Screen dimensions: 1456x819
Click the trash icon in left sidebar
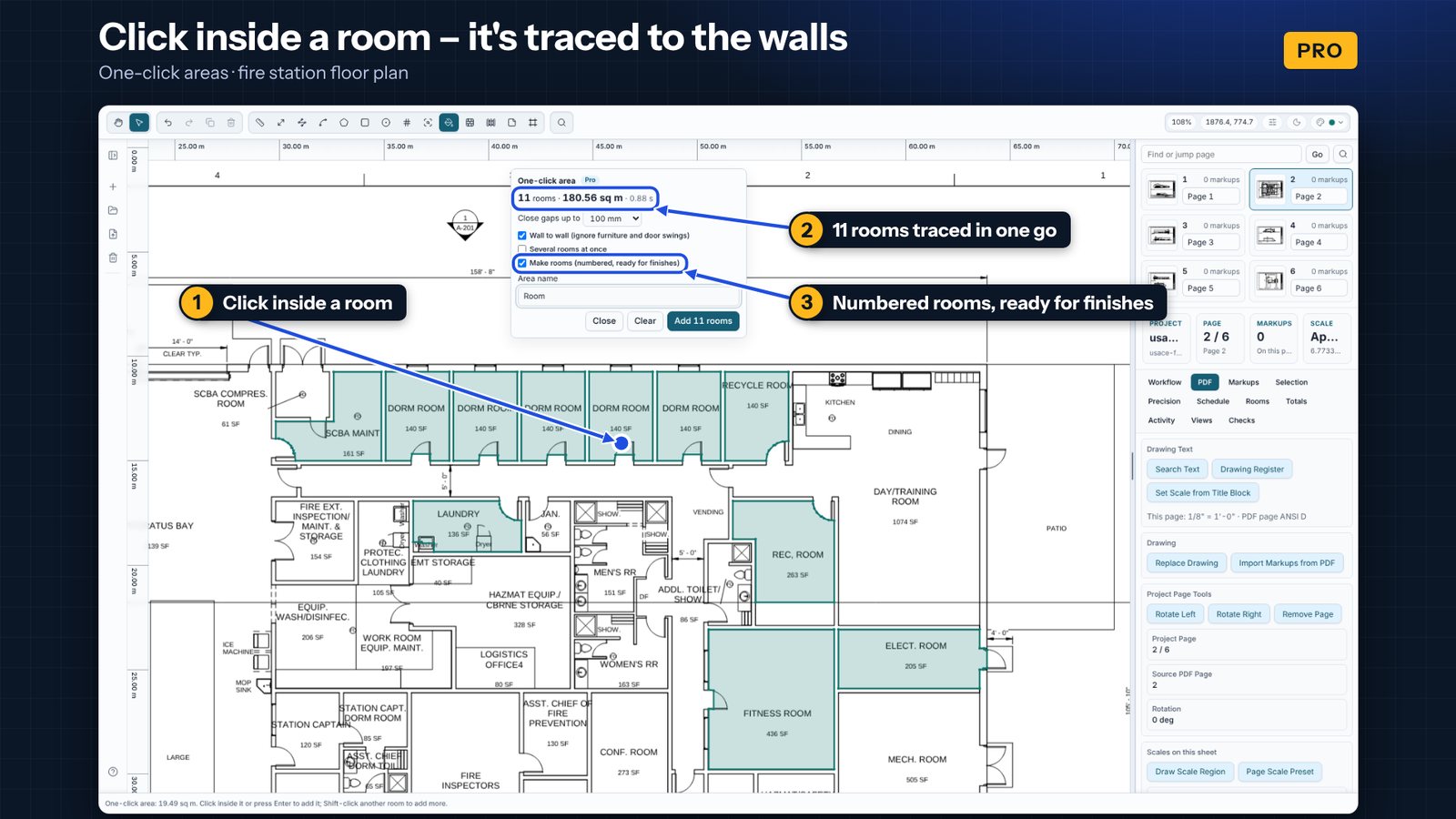(x=113, y=258)
